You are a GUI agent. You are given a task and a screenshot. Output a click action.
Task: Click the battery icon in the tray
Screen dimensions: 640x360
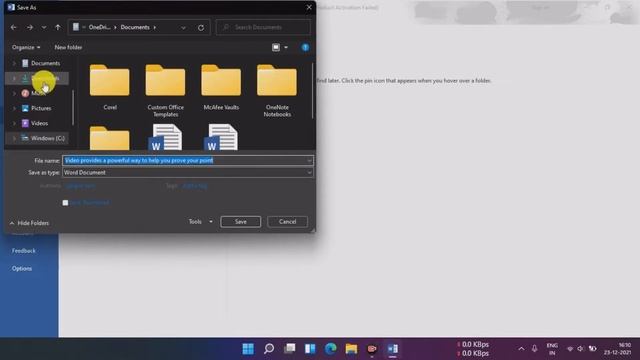[x=592, y=349]
